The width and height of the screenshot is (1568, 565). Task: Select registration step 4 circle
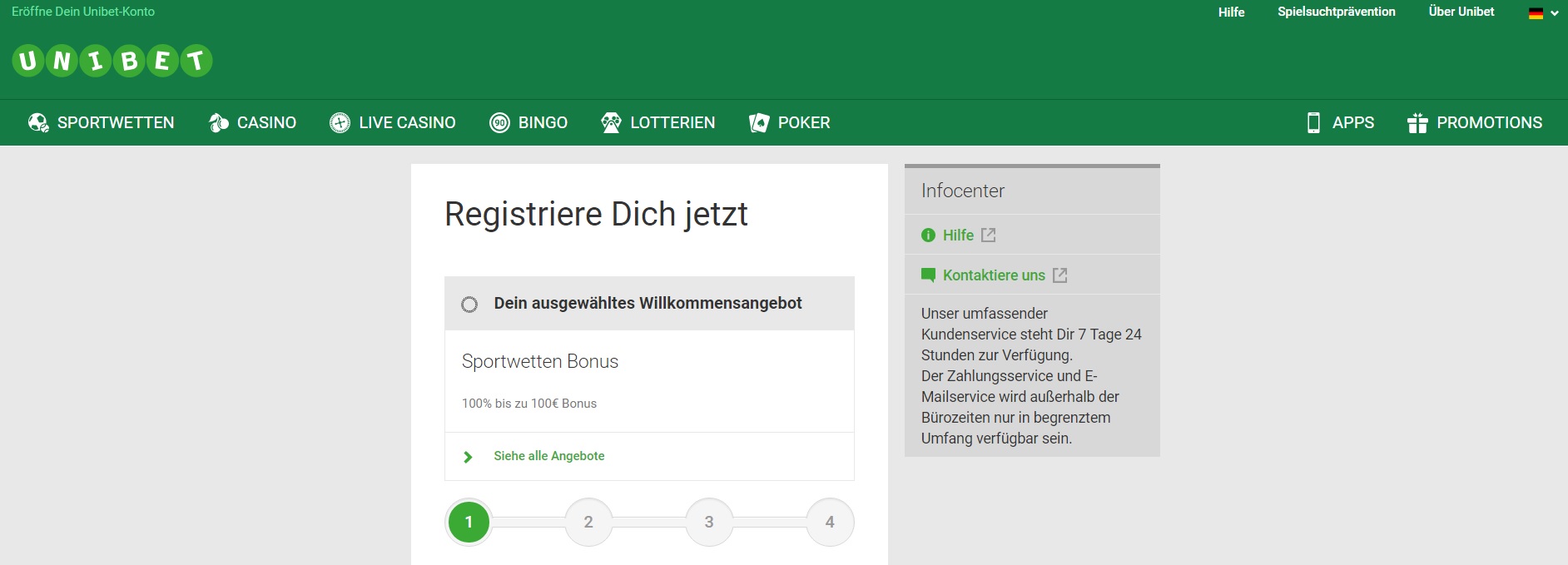(830, 522)
